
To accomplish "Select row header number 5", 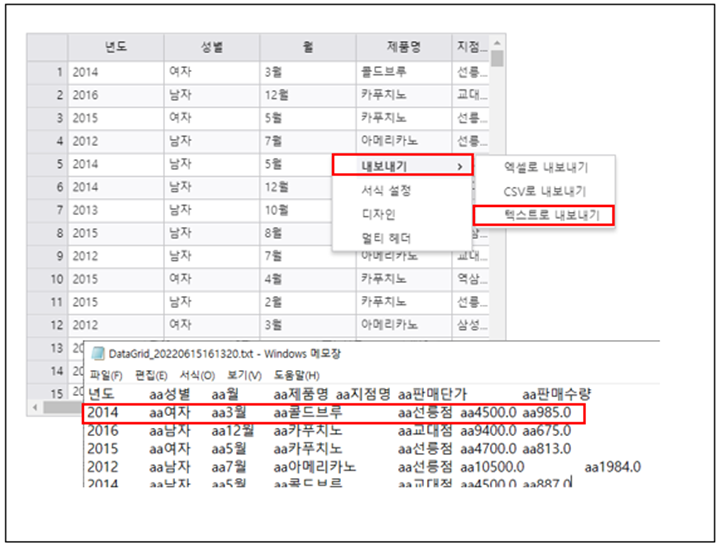I will (48, 164).
